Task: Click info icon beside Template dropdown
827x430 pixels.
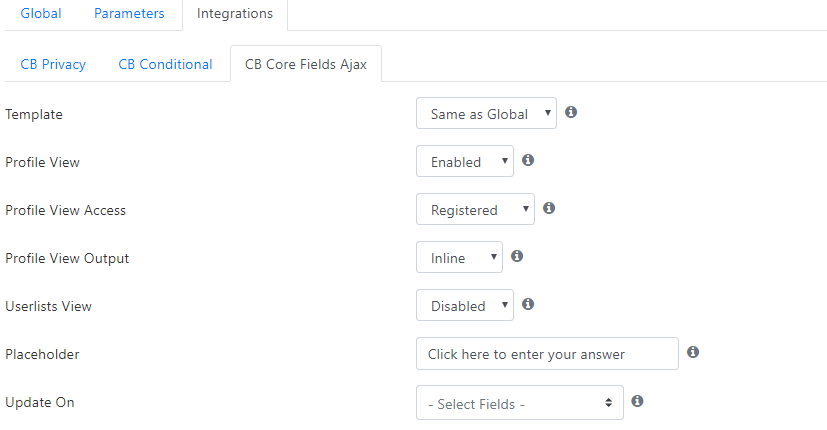Action: (571, 112)
